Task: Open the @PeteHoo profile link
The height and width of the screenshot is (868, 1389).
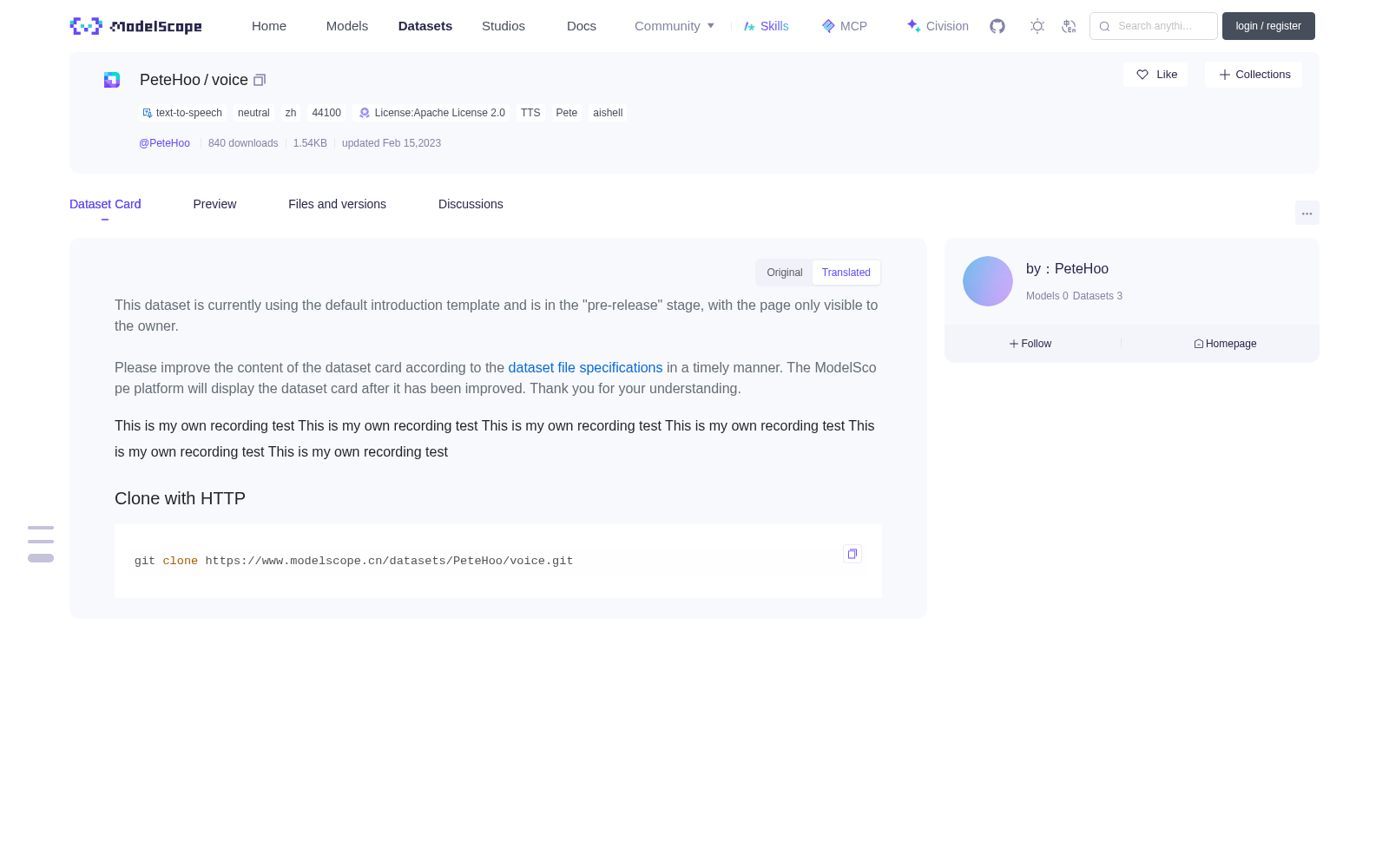Action: [x=164, y=143]
